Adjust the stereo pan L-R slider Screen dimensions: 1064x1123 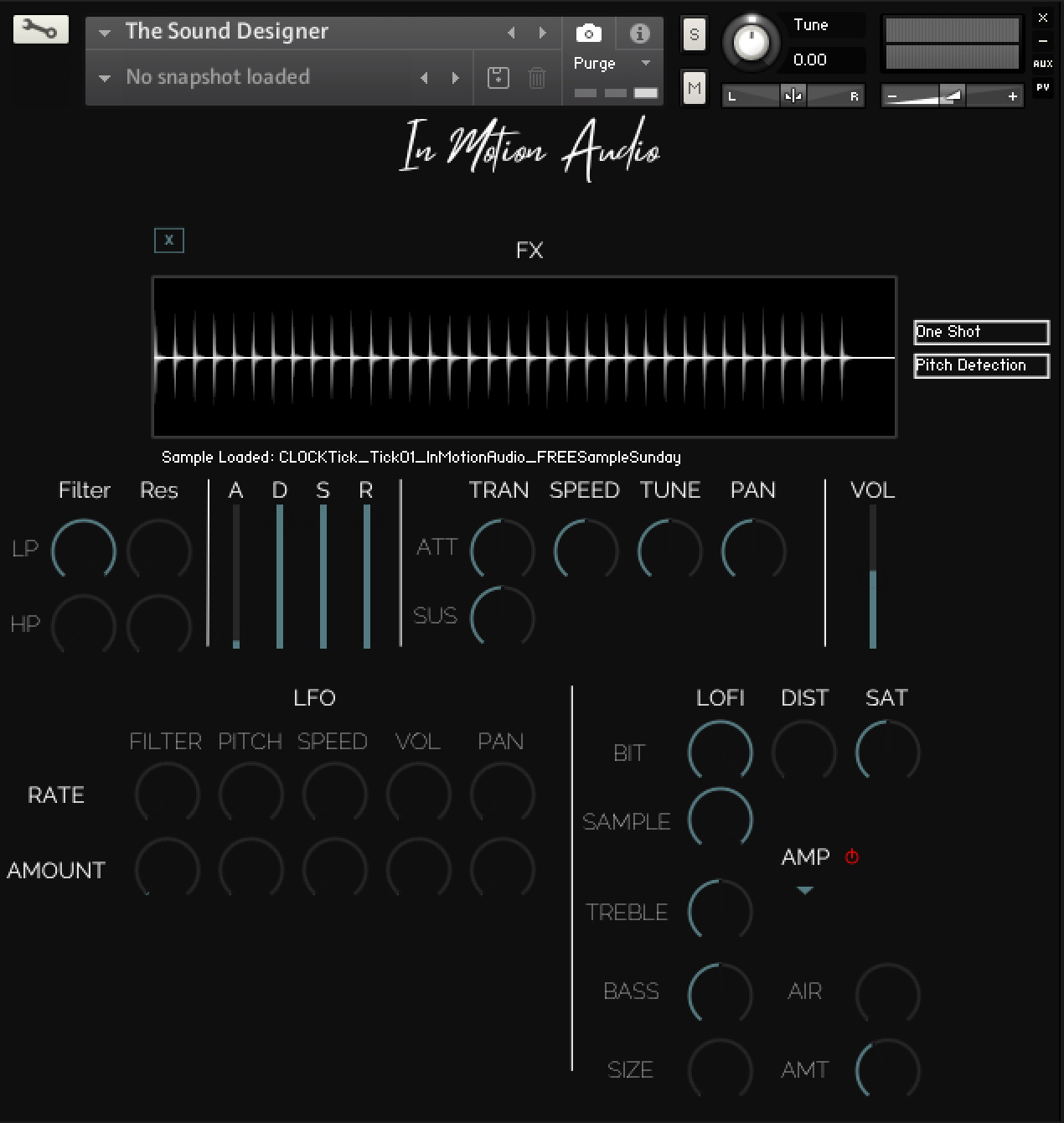point(793,96)
